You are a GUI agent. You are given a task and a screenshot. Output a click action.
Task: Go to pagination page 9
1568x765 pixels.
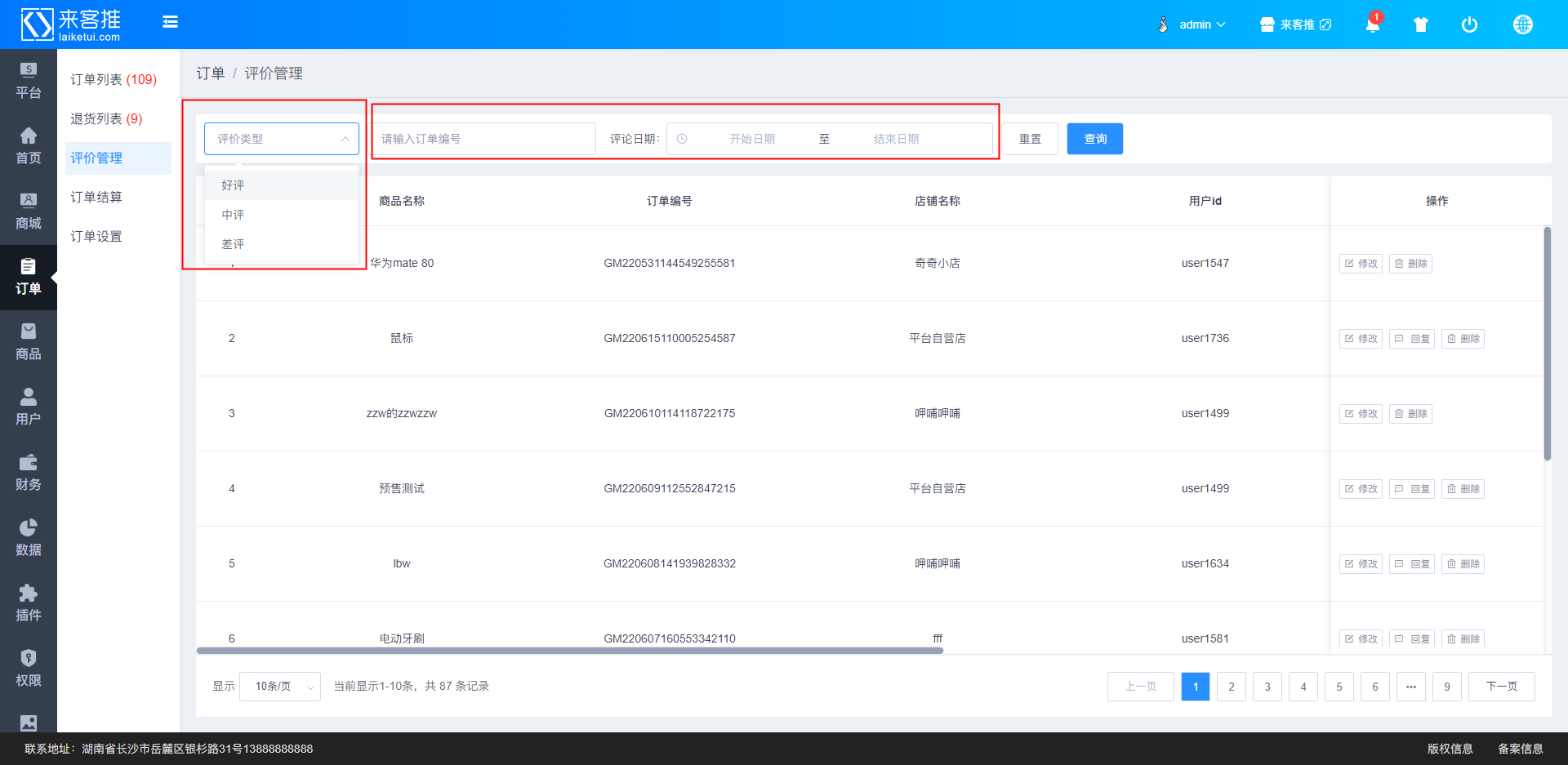[1447, 687]
